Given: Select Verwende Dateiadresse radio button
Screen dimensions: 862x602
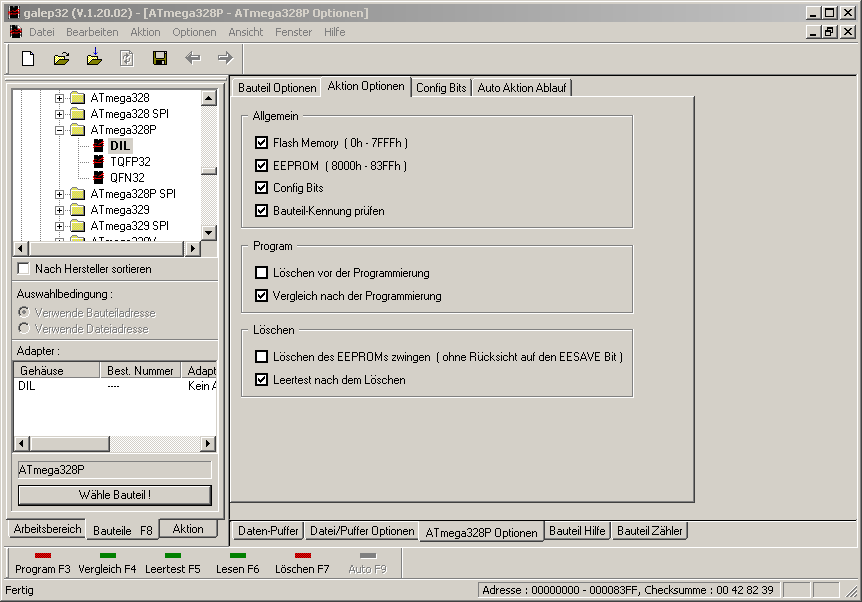Looking at the screenshot, I should point(24,328).
